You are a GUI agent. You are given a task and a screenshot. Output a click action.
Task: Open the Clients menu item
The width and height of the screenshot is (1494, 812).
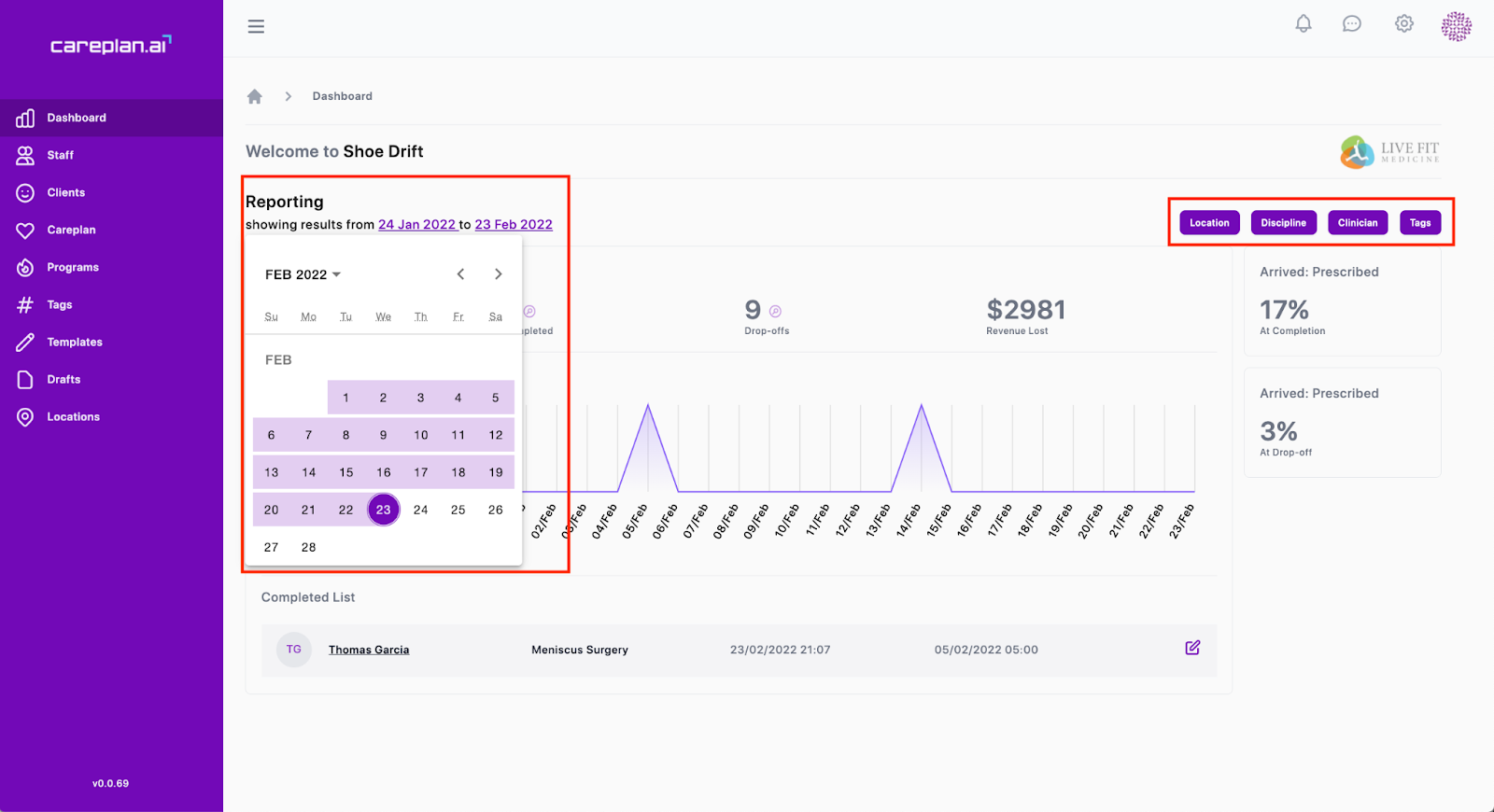tap(111, 192)
